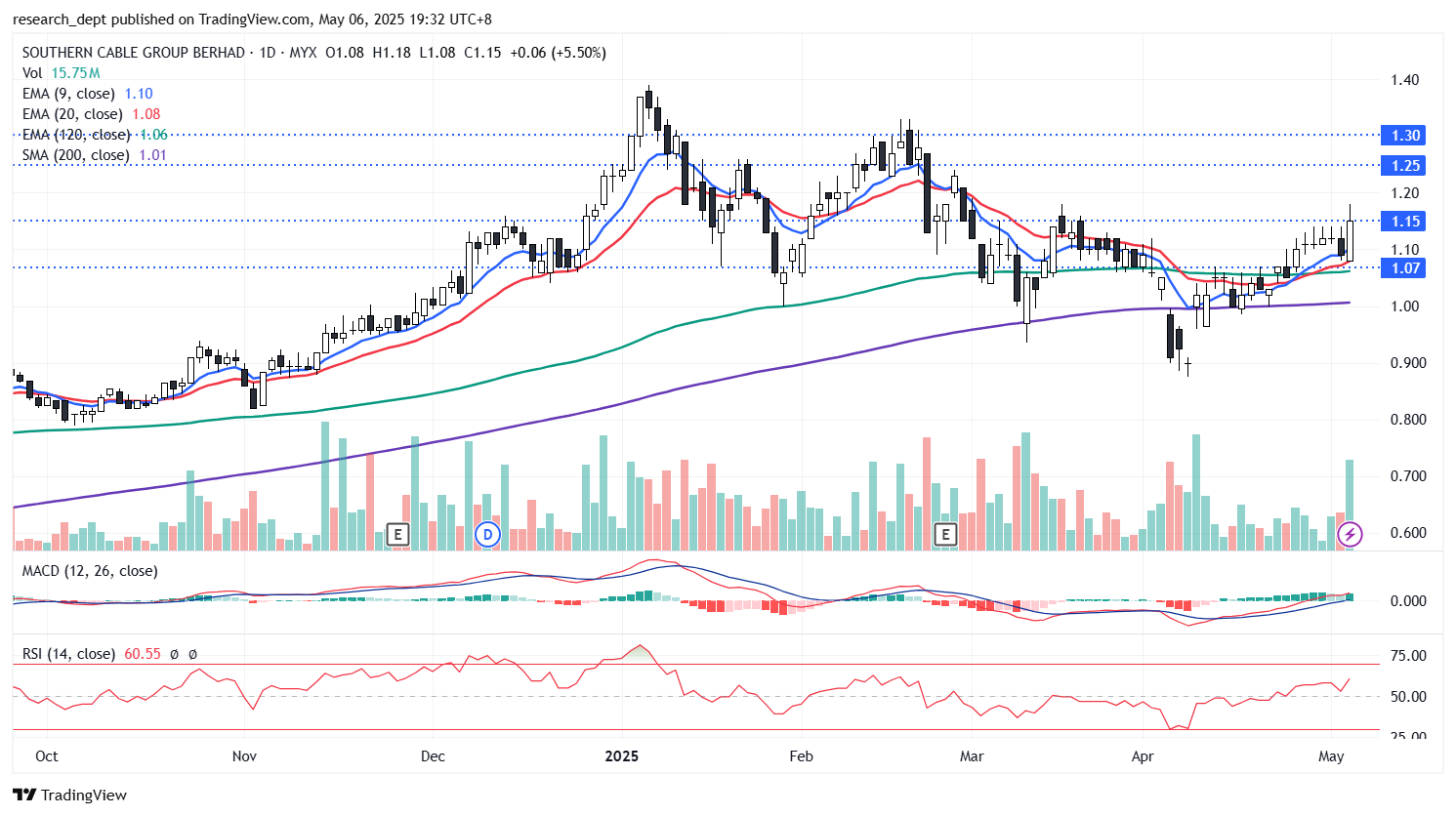Click the 1.25 horizontal line price label

(1401, 166)
